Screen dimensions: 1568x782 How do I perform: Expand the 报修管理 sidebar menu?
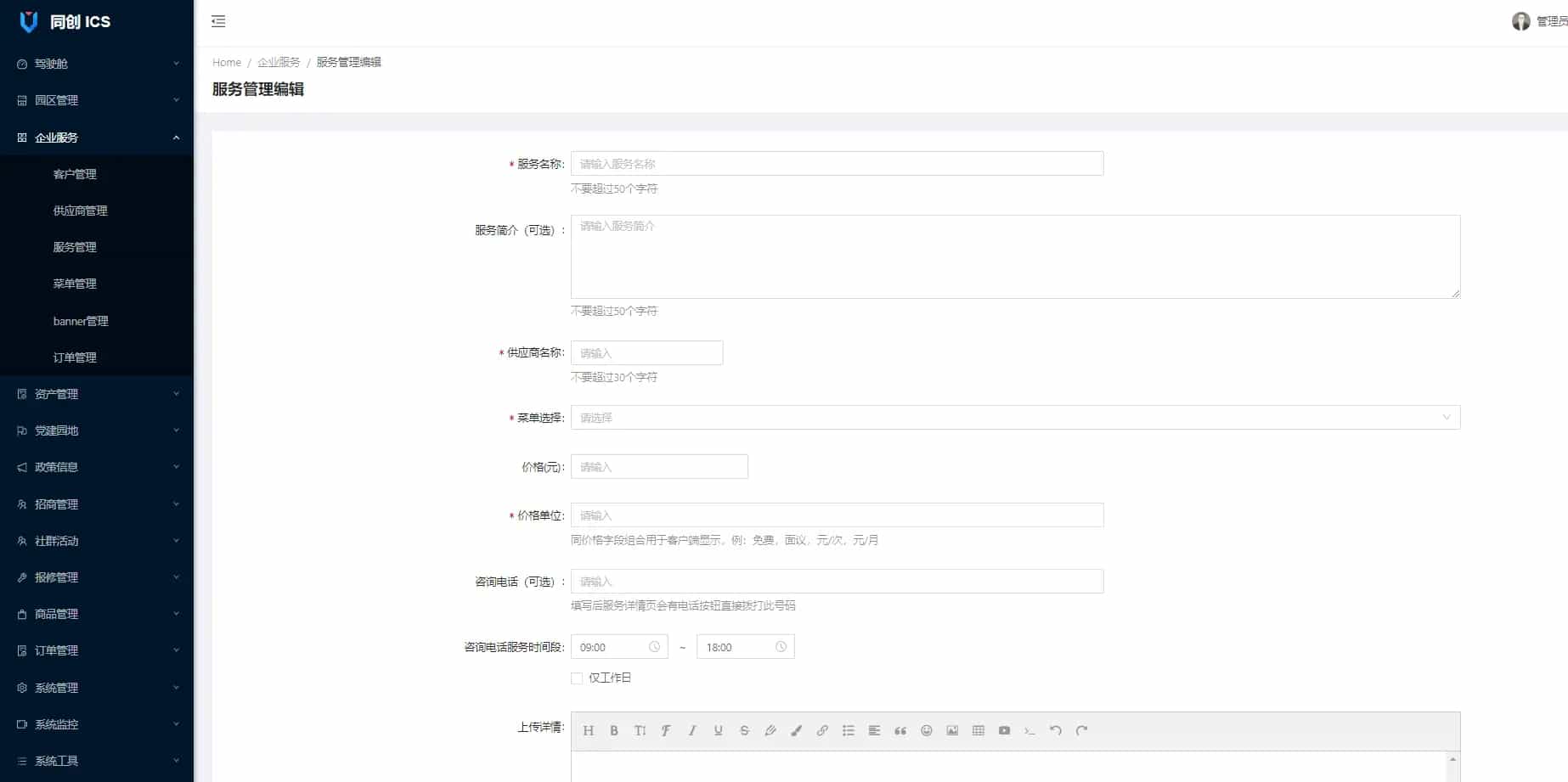[x=97, y=577]
